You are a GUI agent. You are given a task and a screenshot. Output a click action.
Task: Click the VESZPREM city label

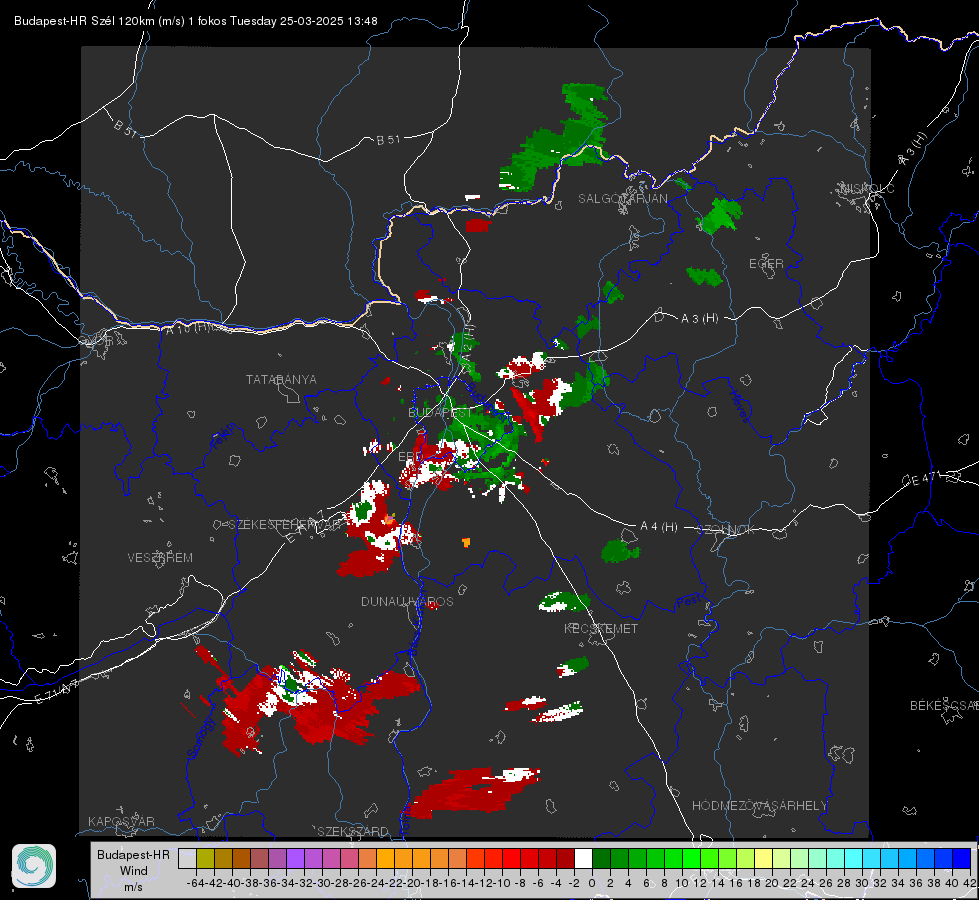click(x=160, y=557)
